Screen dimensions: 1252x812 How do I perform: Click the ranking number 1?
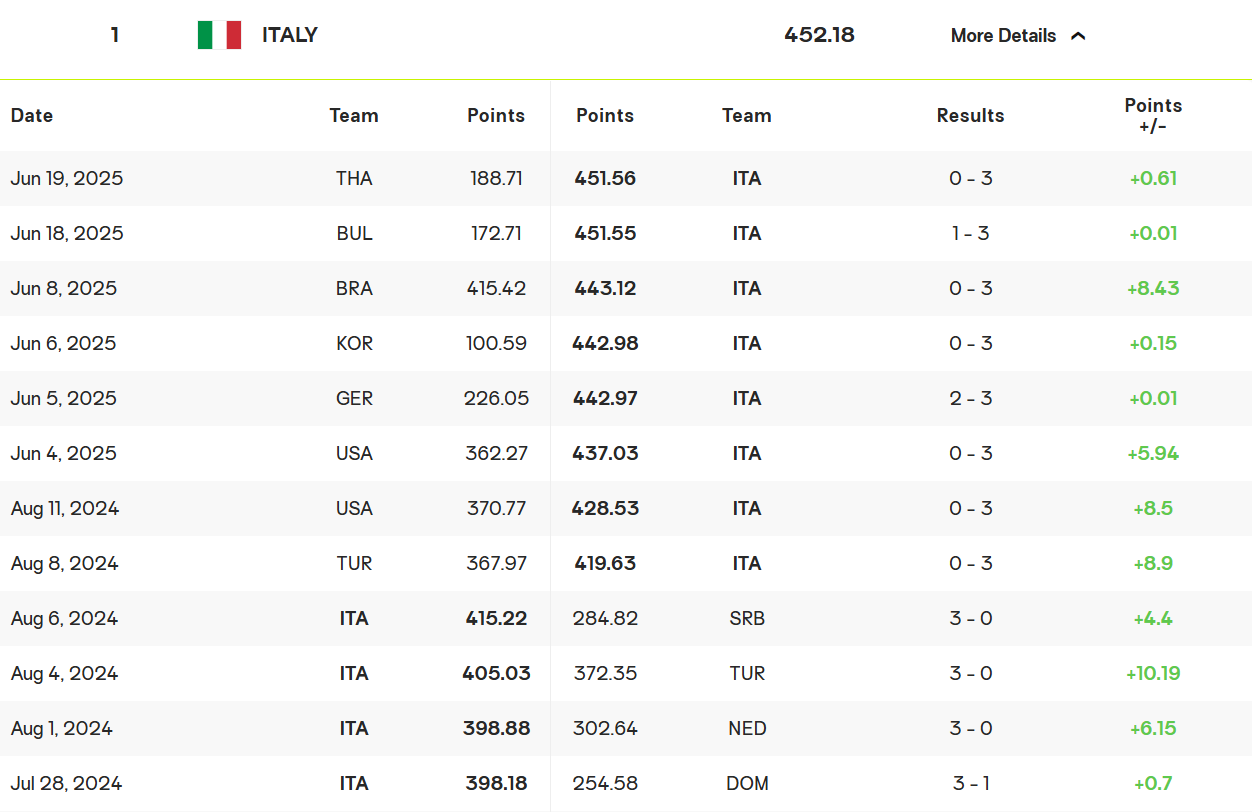tap(115, 35)
